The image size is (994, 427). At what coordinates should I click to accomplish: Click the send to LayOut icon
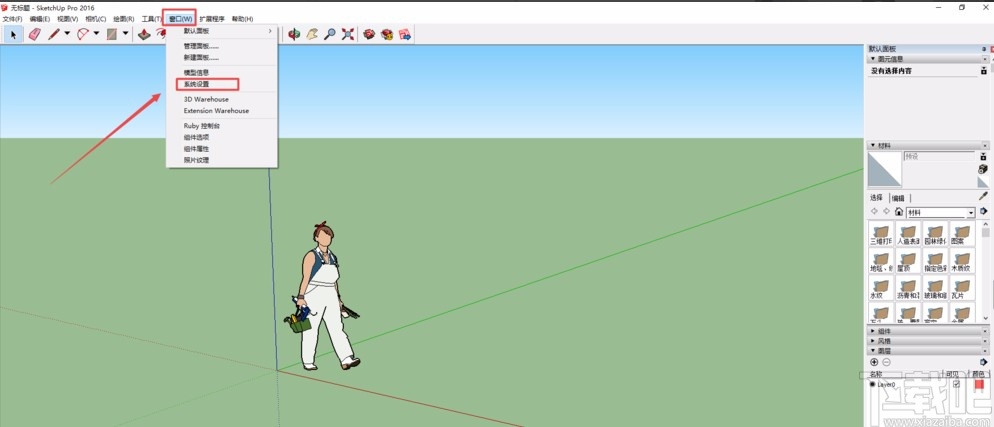click(x=404, y=34)
